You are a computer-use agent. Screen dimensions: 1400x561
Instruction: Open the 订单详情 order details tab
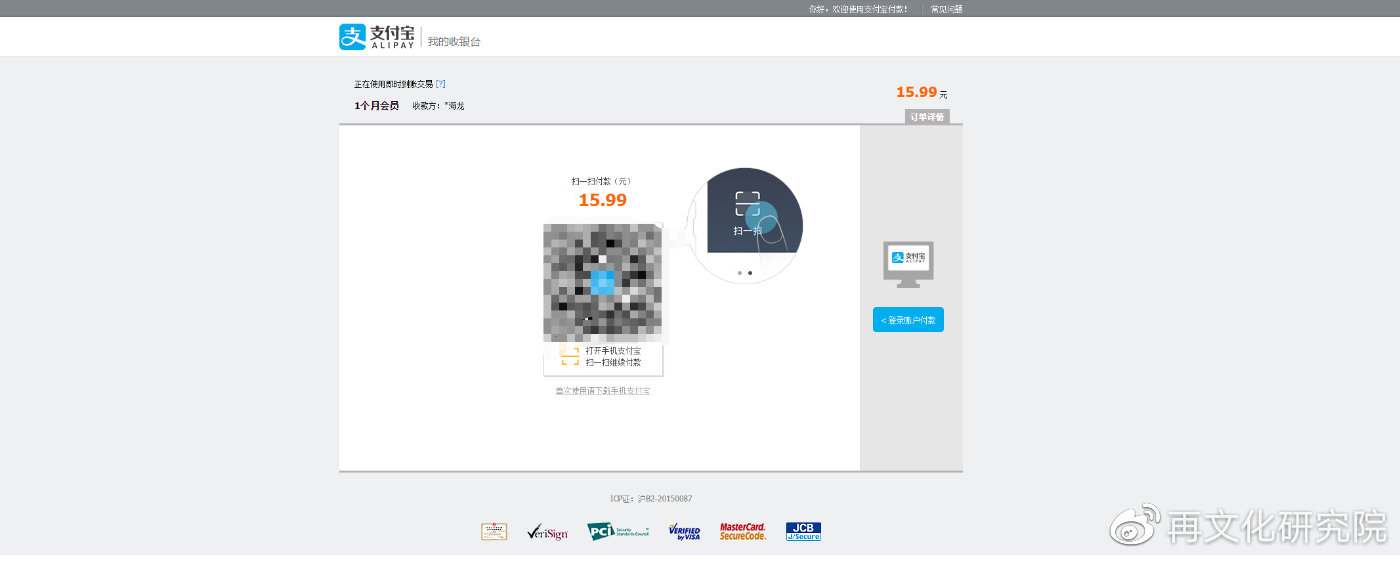927,117
